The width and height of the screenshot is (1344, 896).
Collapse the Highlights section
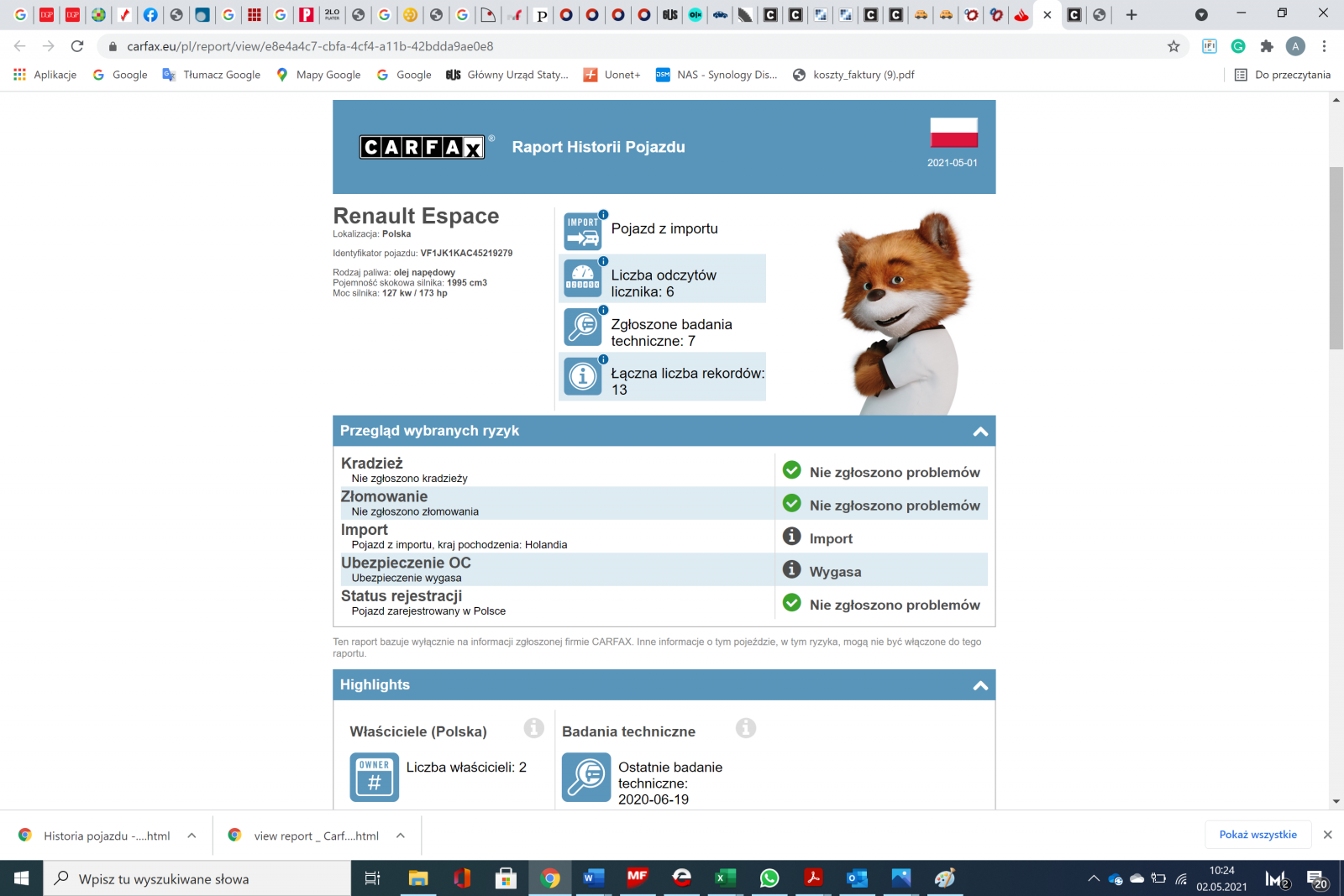point(979,686)
